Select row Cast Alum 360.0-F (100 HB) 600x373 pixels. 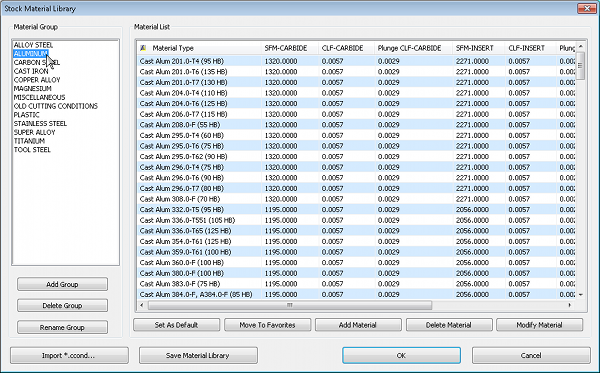356,262
